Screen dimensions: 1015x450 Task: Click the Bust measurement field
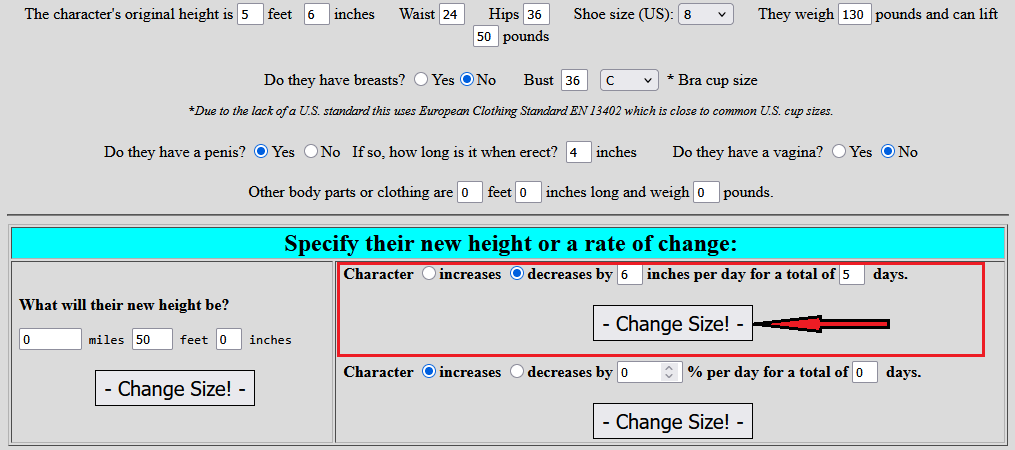coord(574,80)
